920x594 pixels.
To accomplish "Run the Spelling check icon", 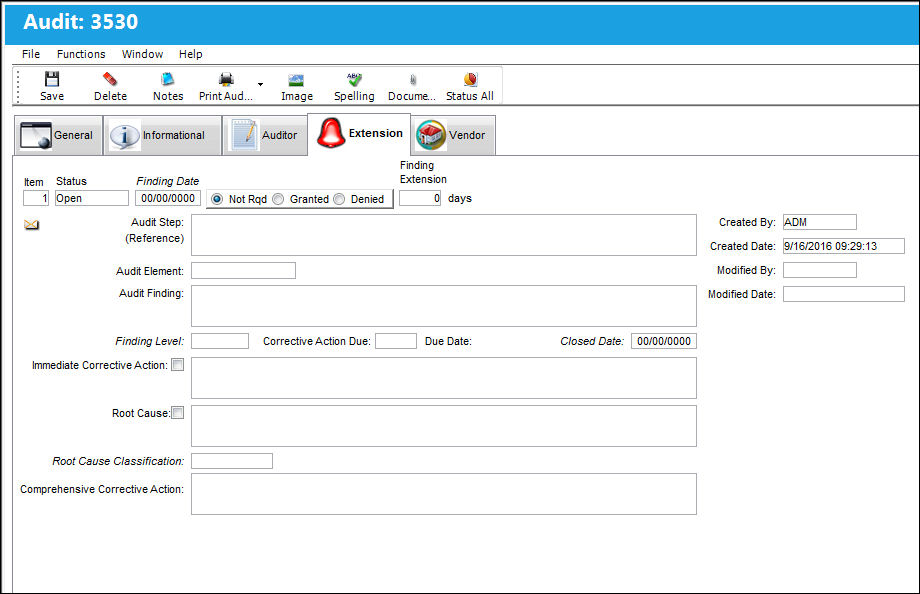I will point(354,79).
